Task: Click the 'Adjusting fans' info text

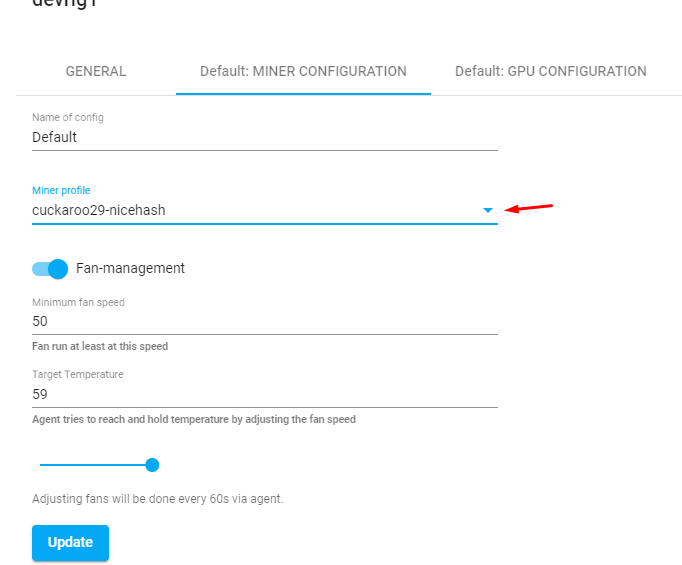Action: click(158, 498)
